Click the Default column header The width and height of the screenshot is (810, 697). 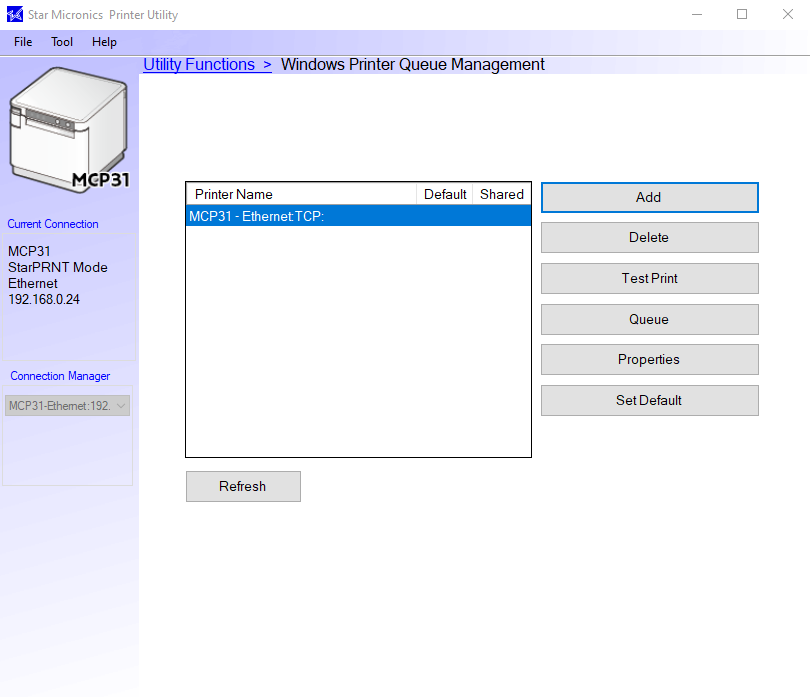click(x=444, y=194)
